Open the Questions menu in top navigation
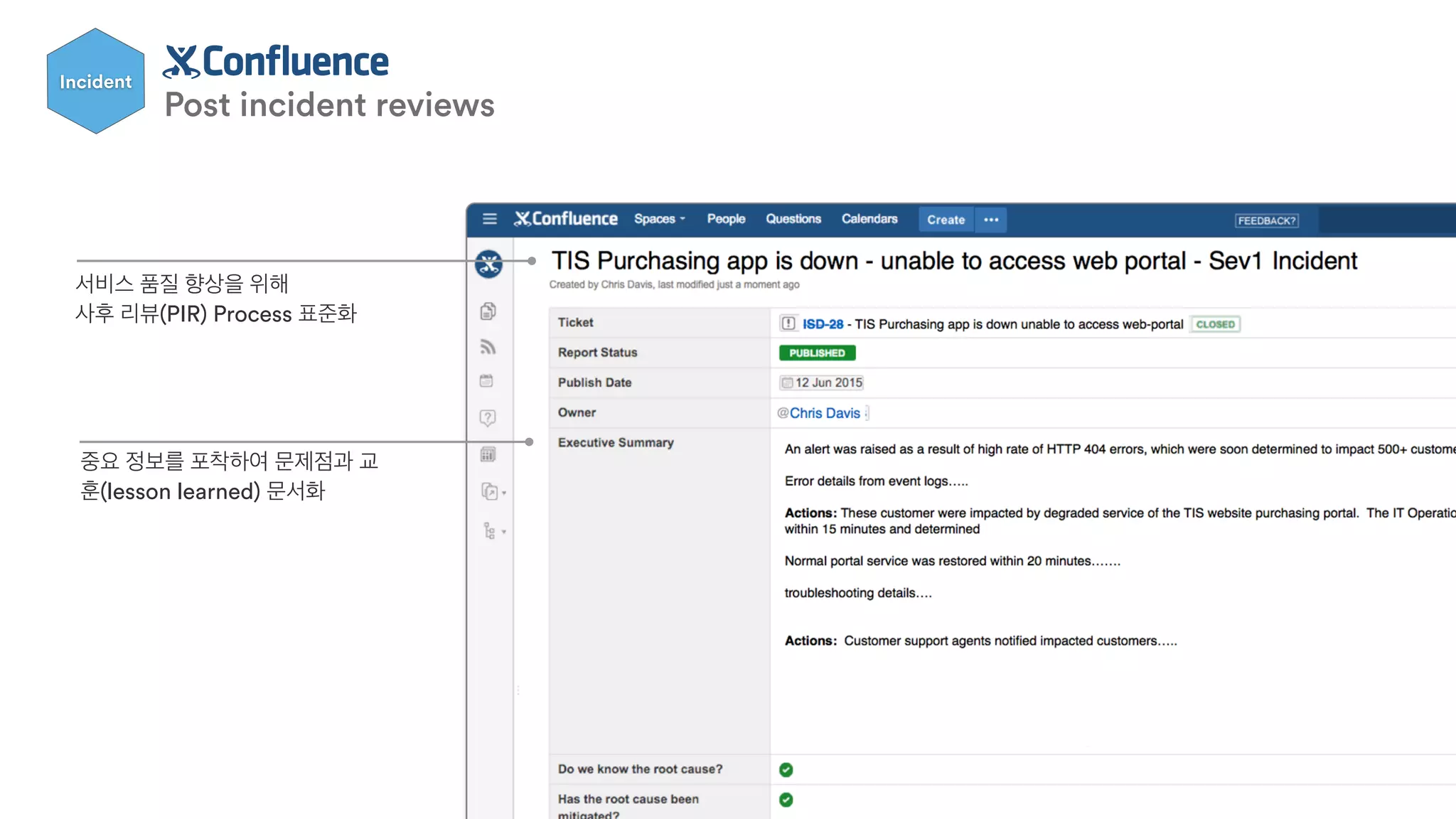1456x819 pixels. (793, 219)
